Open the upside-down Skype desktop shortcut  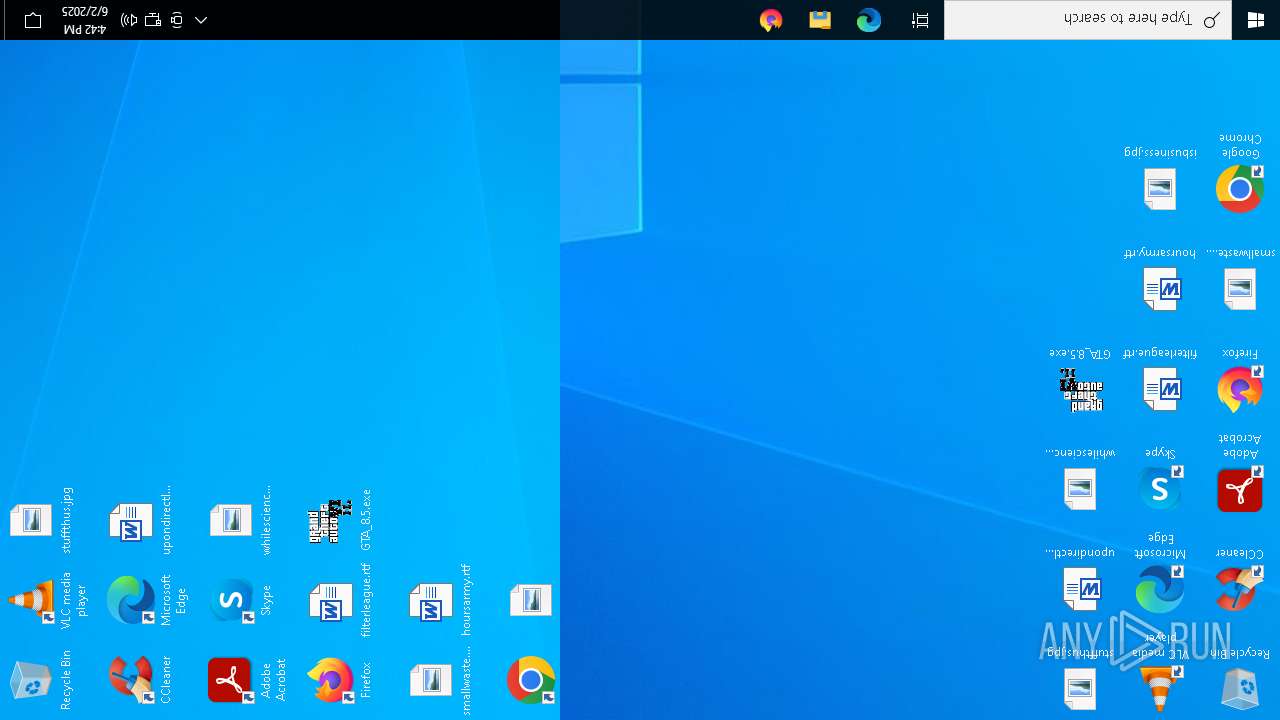coord(1160,489)
